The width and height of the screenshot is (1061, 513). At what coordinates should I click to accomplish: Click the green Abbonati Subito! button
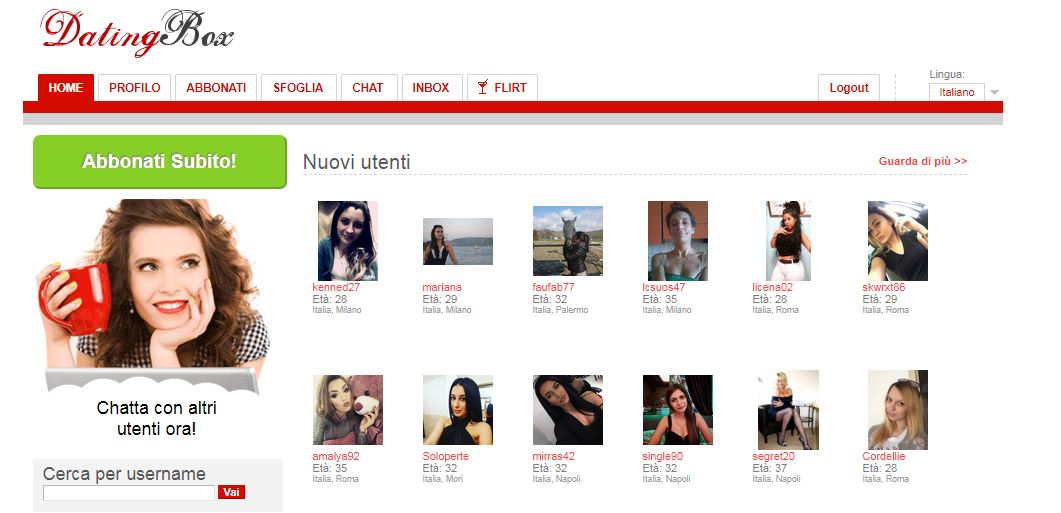coord(160,161)
